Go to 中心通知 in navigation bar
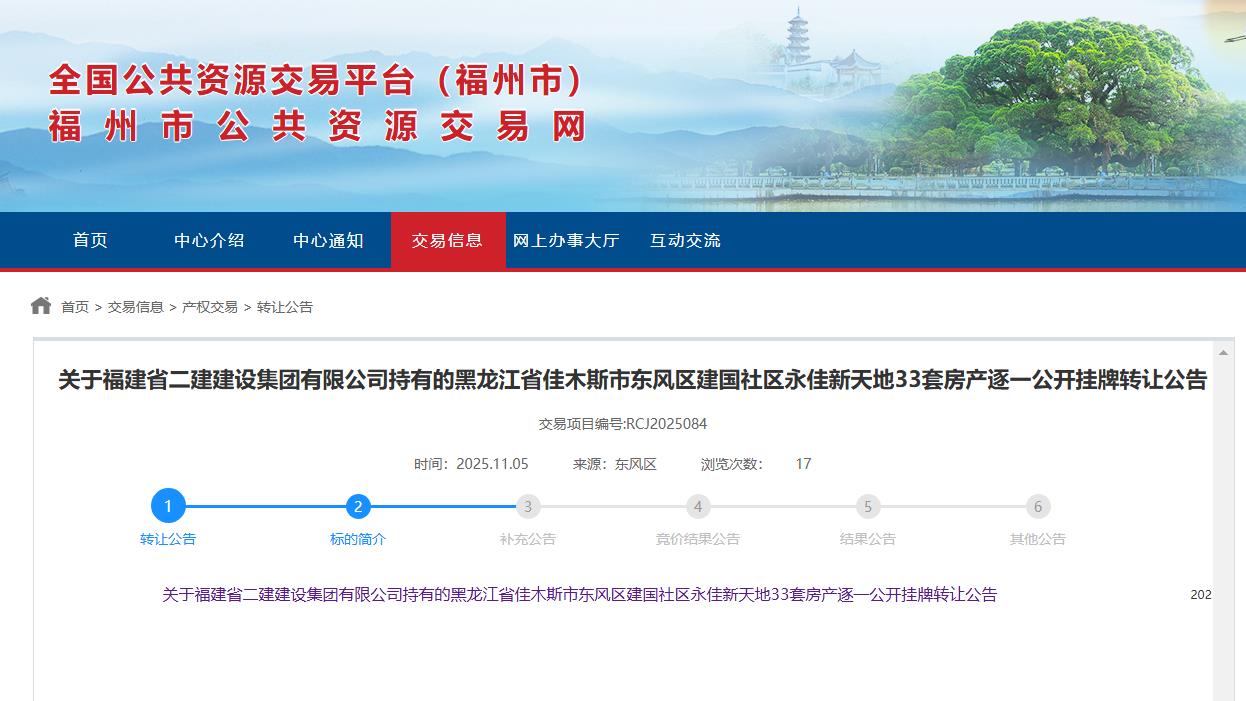The image size is (1246, 701). 328,240
